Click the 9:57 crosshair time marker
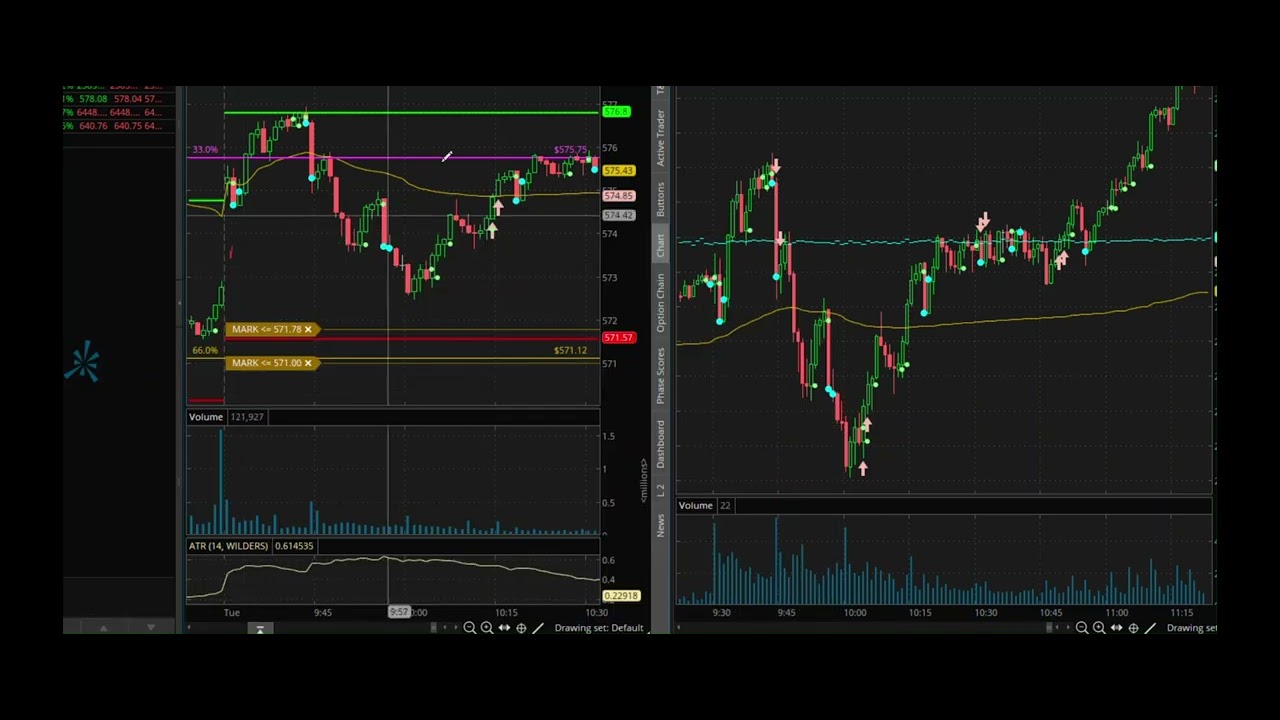This screenshot has height=720, width=1280. point(399,612)
